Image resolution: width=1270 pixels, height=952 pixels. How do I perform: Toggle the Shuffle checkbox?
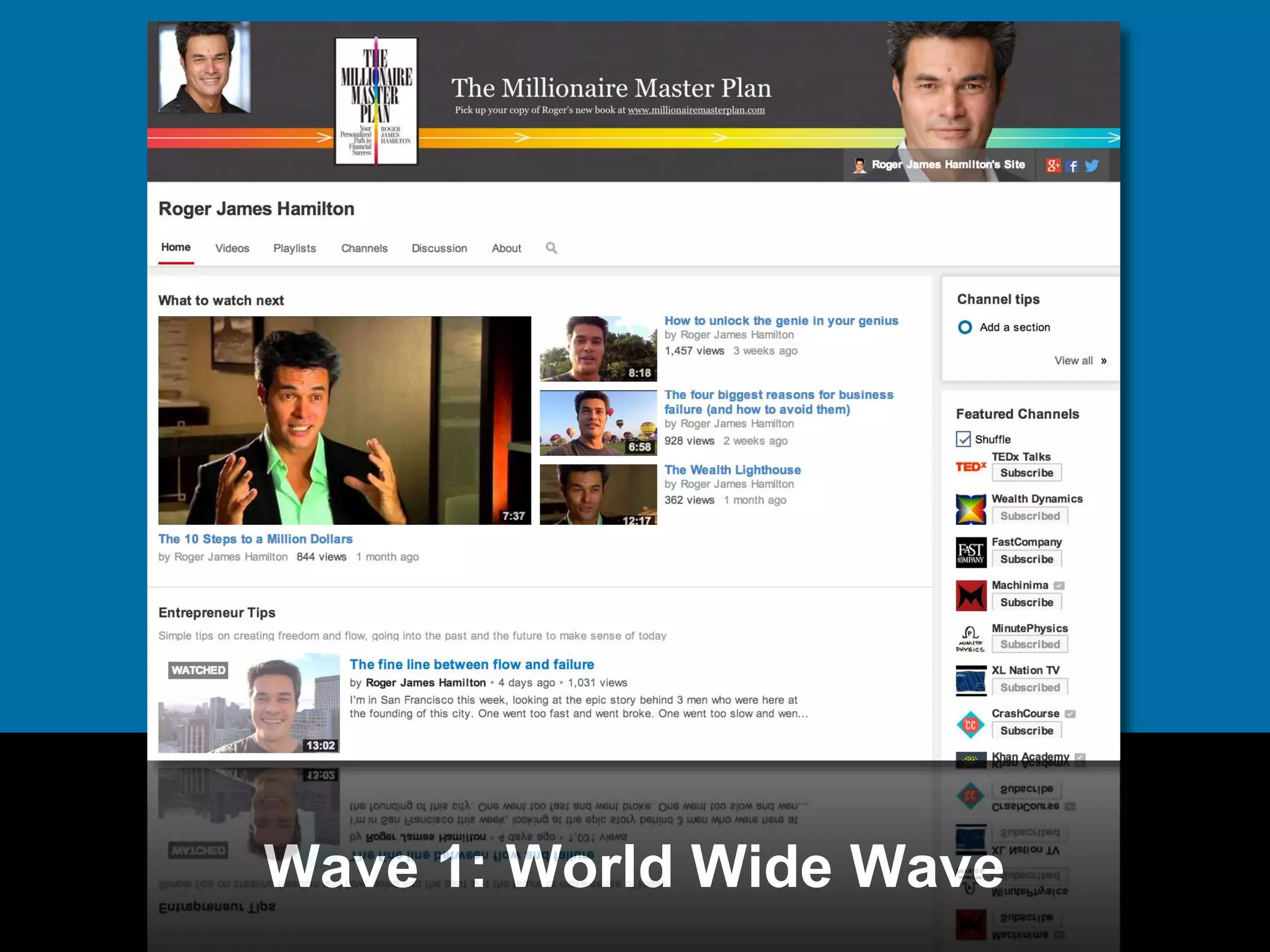[x=963, y=439]
